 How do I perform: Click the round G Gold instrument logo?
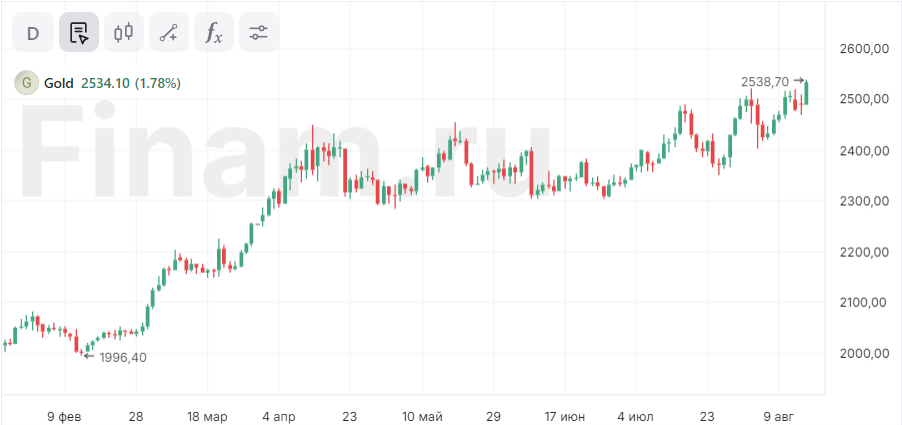click(x=26, y=83)
